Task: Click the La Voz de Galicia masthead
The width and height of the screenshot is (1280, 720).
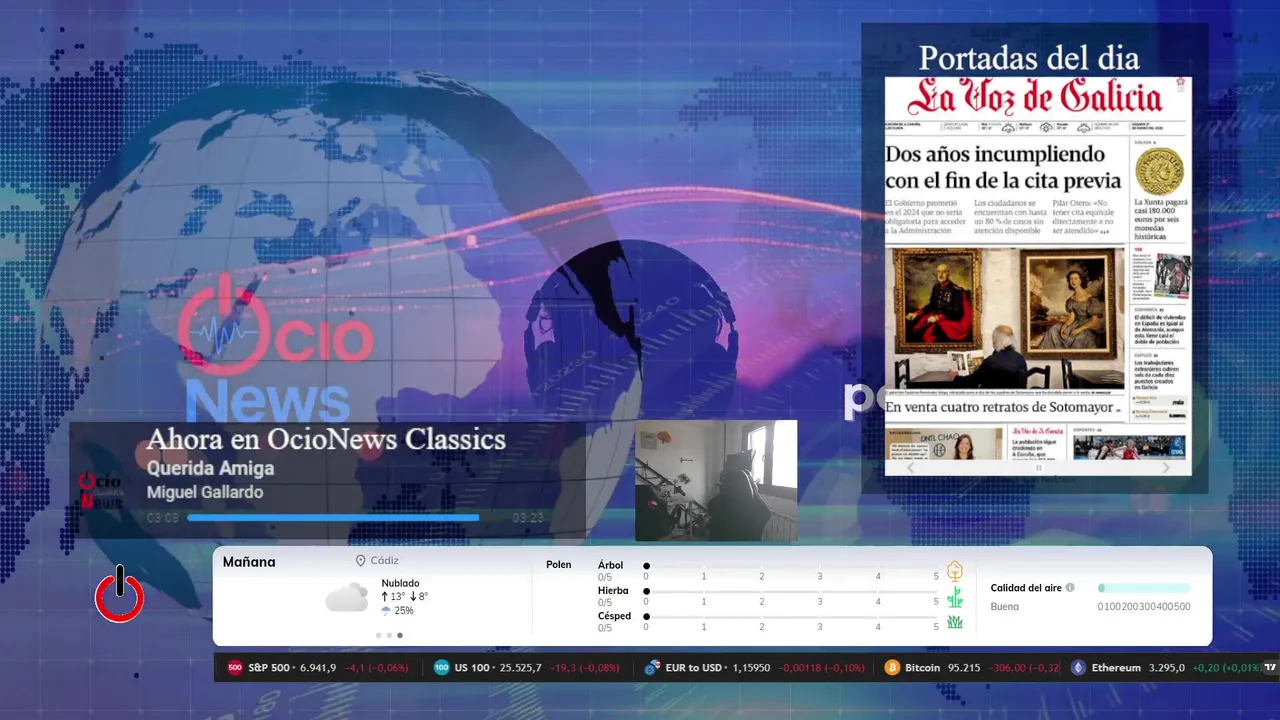Action: coord(1035,98)
